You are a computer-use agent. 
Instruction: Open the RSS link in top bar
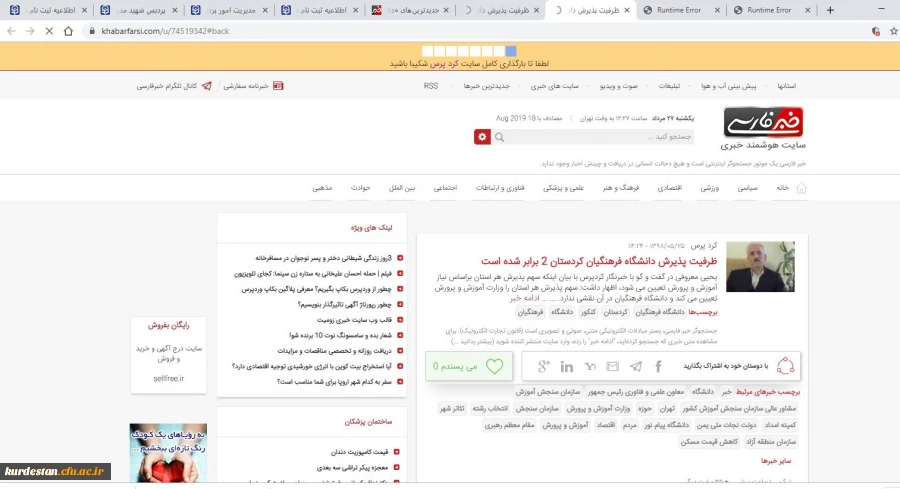[430, 86]
